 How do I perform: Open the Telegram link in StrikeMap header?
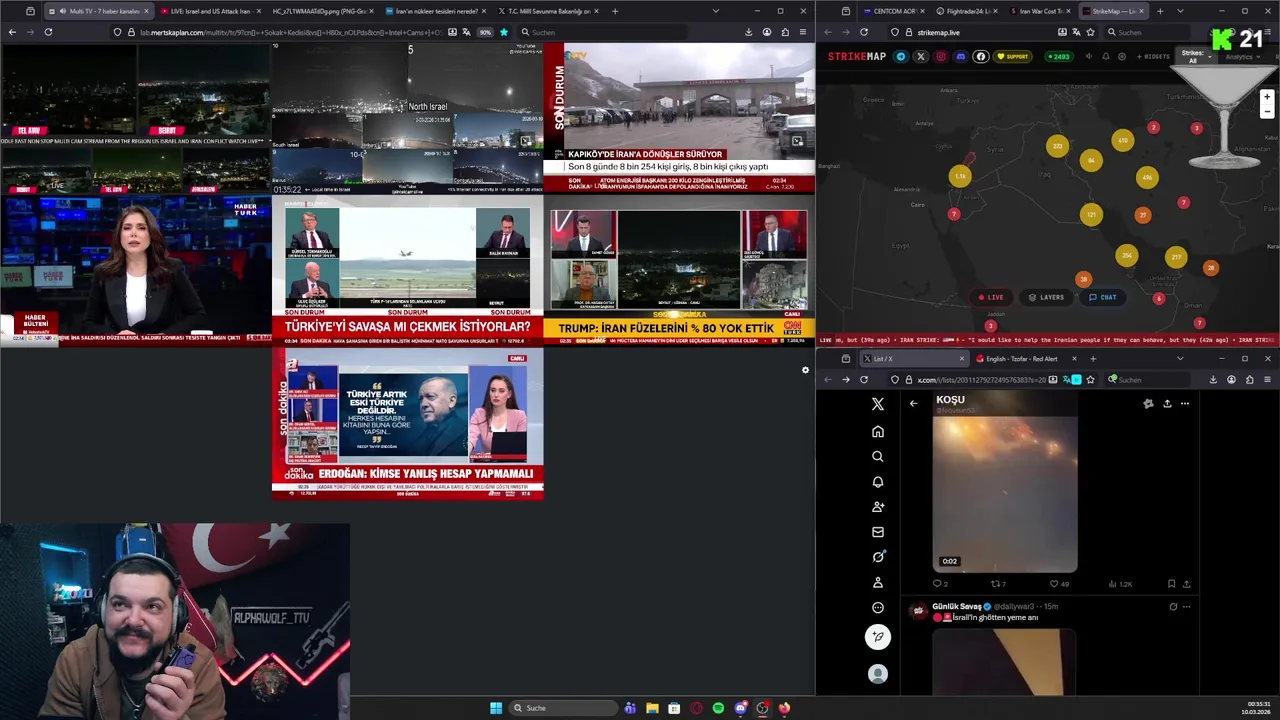901,56
